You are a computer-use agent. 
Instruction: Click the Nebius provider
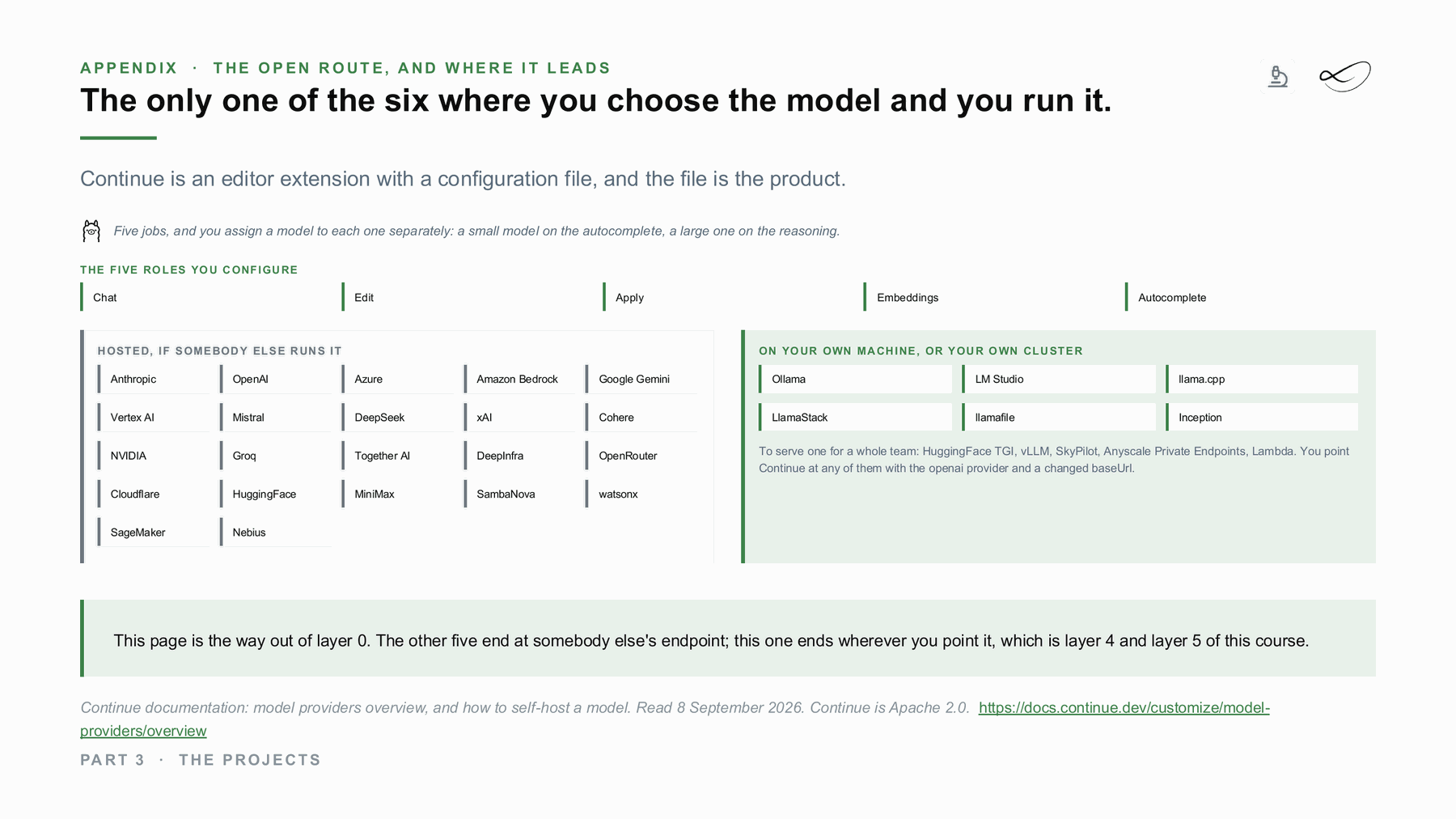[x=276, y=533]
